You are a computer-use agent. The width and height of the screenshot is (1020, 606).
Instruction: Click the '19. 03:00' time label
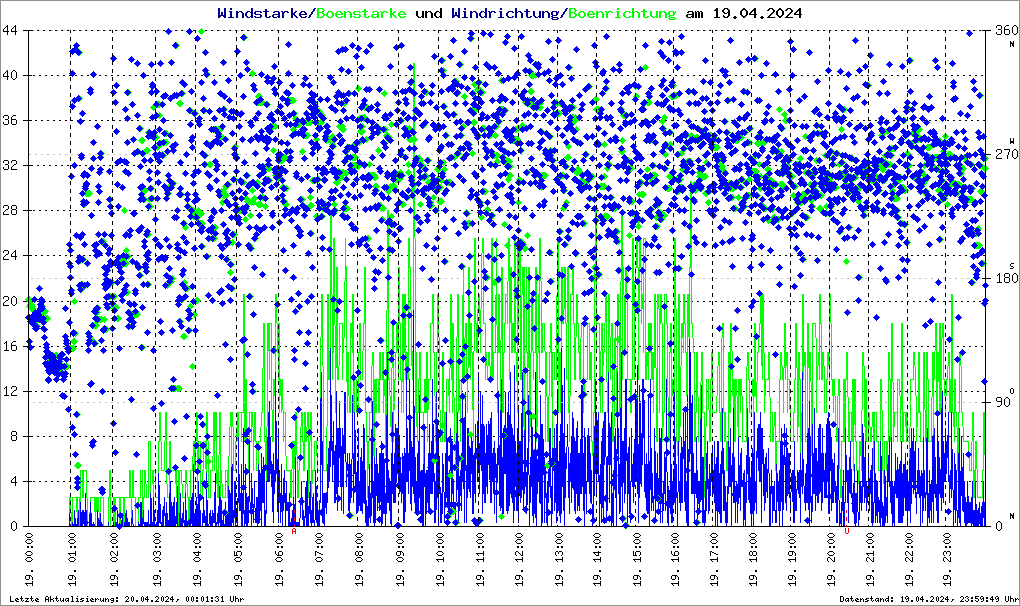tap(157, 560)
